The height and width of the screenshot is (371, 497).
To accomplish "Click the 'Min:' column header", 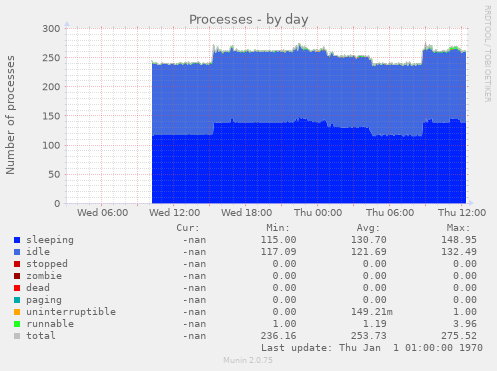I will 278,228.
